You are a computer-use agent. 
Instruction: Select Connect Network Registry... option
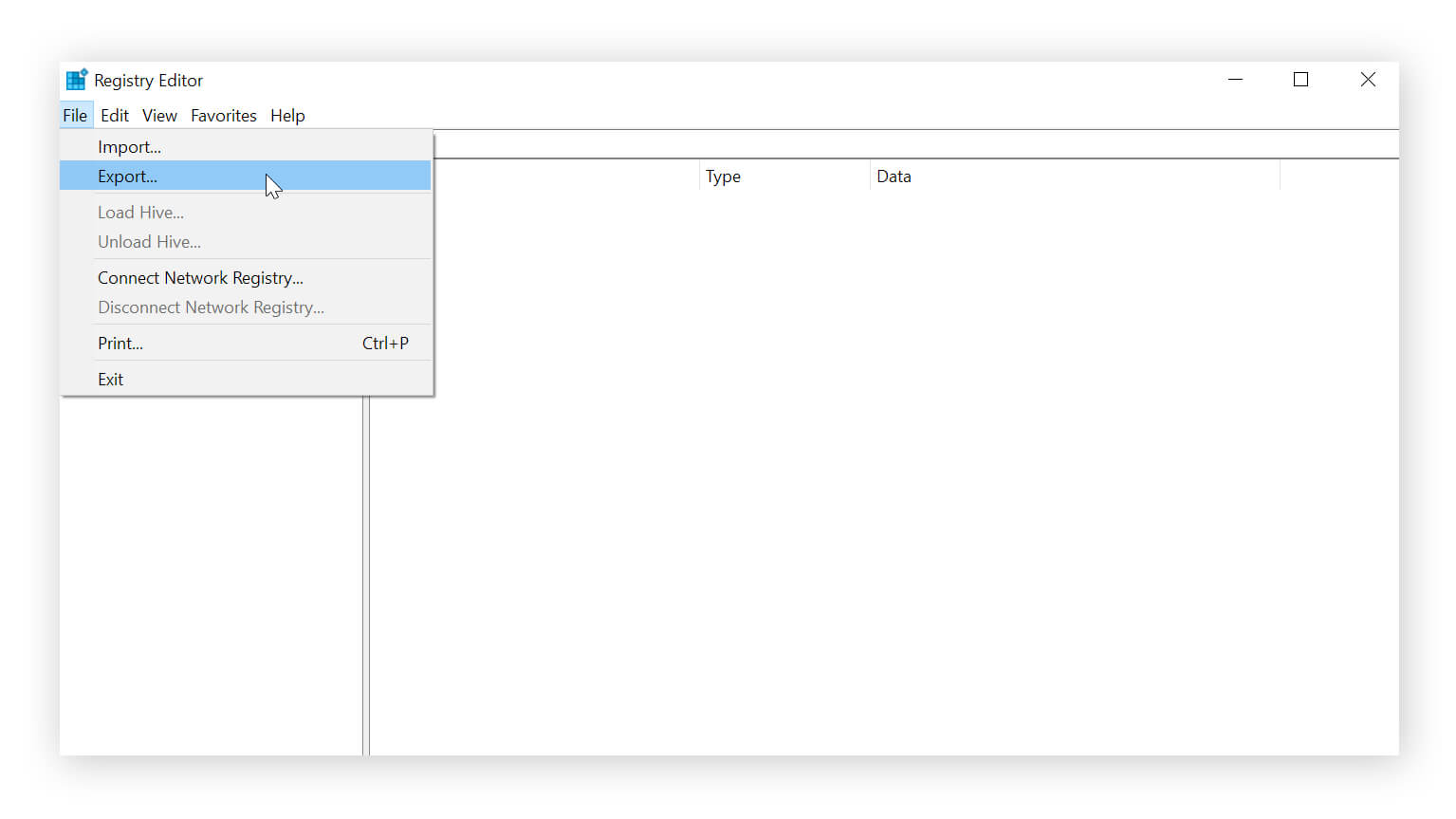(x=245, y=278)
